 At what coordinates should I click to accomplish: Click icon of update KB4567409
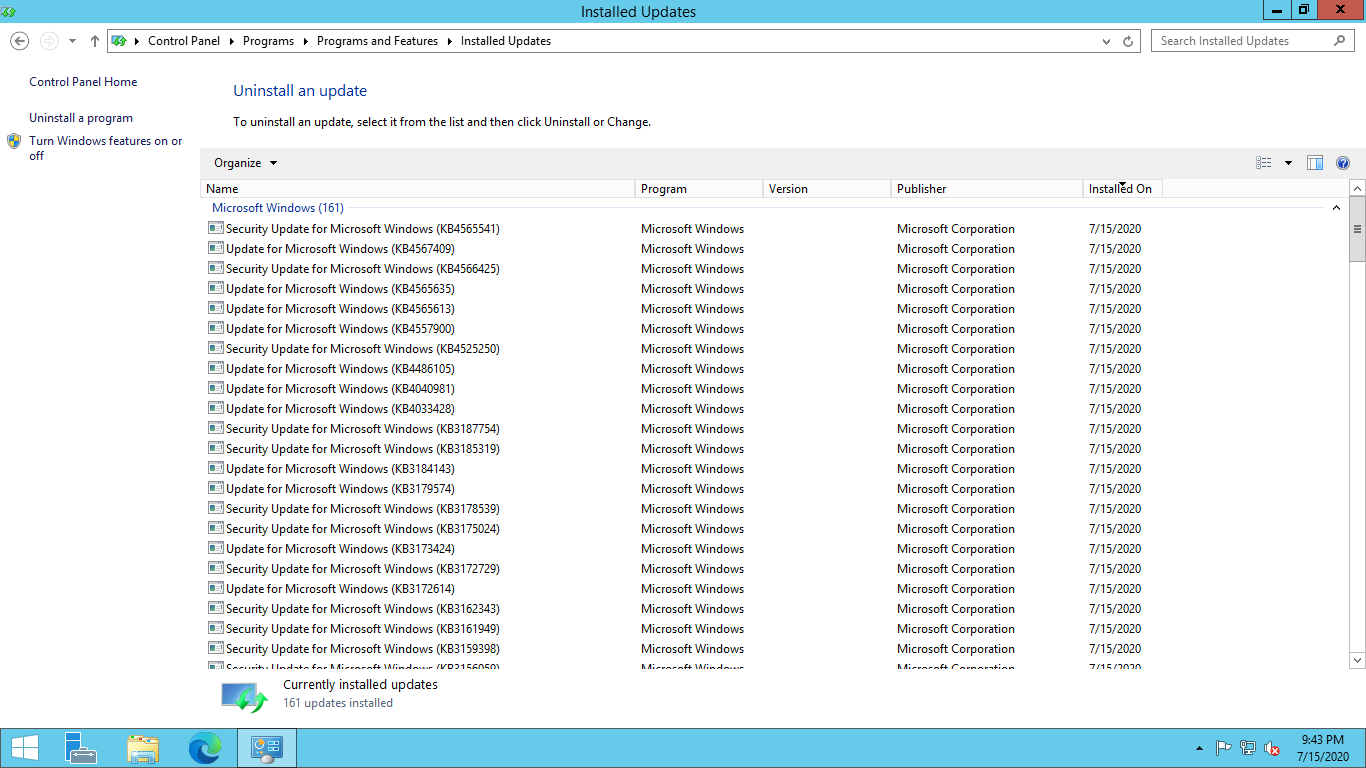tap(216, 248)
